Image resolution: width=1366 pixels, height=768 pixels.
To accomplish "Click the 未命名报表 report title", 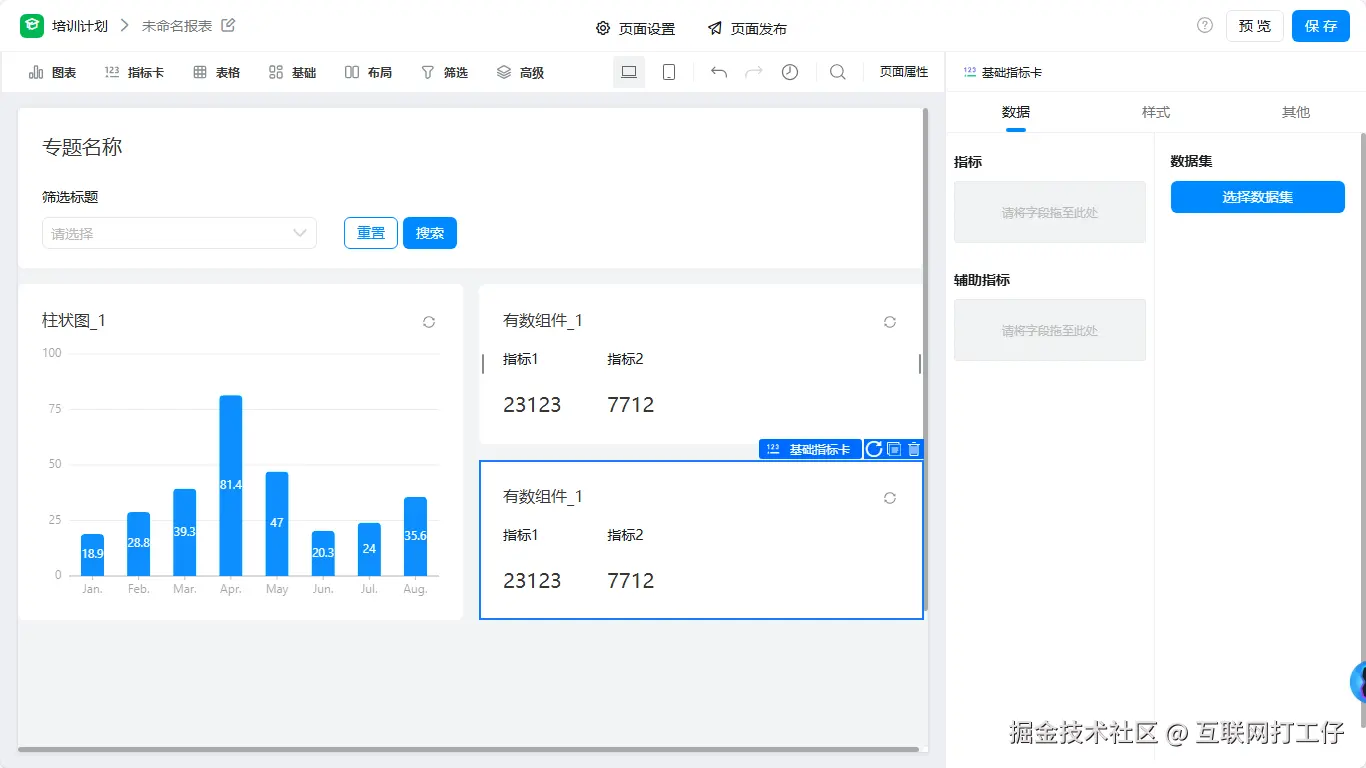I will (x=177, y=26).
